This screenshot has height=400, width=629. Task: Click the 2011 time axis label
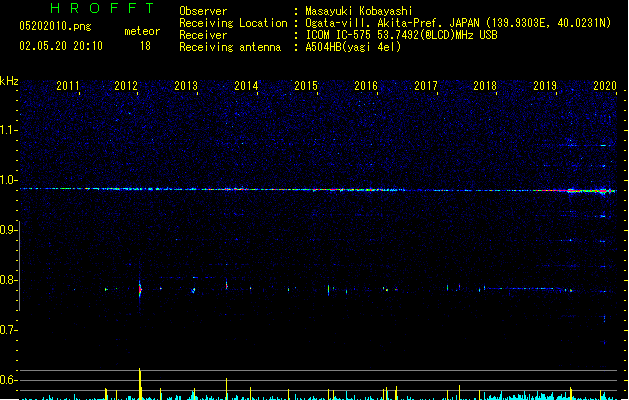tap(68, 86)
